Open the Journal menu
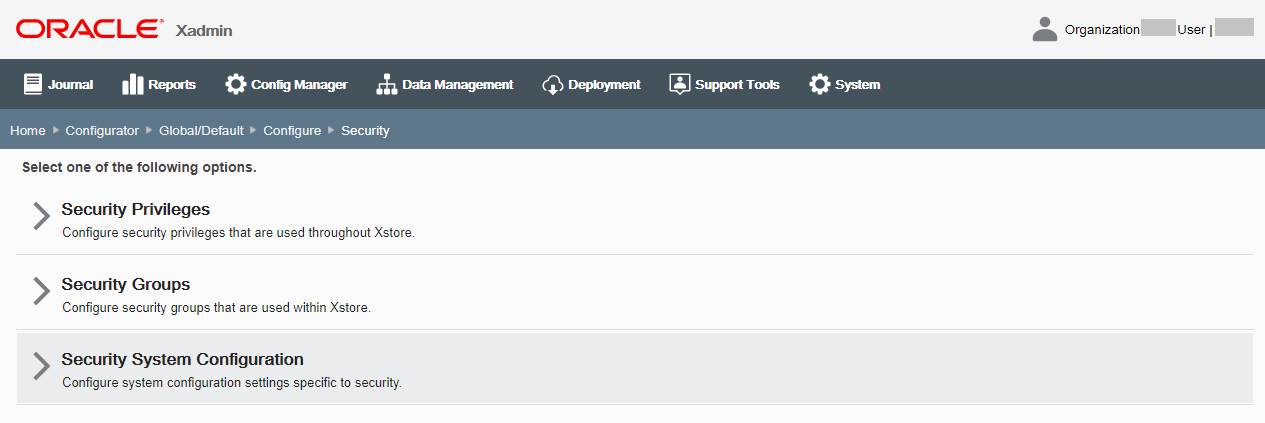1265x423 pixels. [59, 84]
